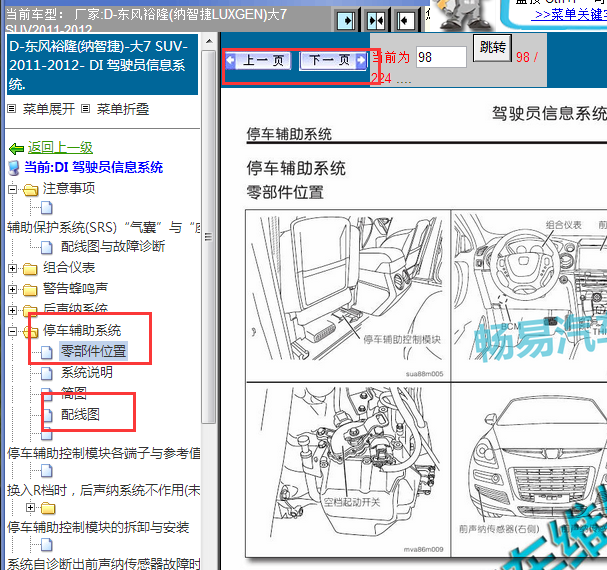Open 辅助保护系统(SRS) document entry
This screenshot has height=570, width=607.
104,227
